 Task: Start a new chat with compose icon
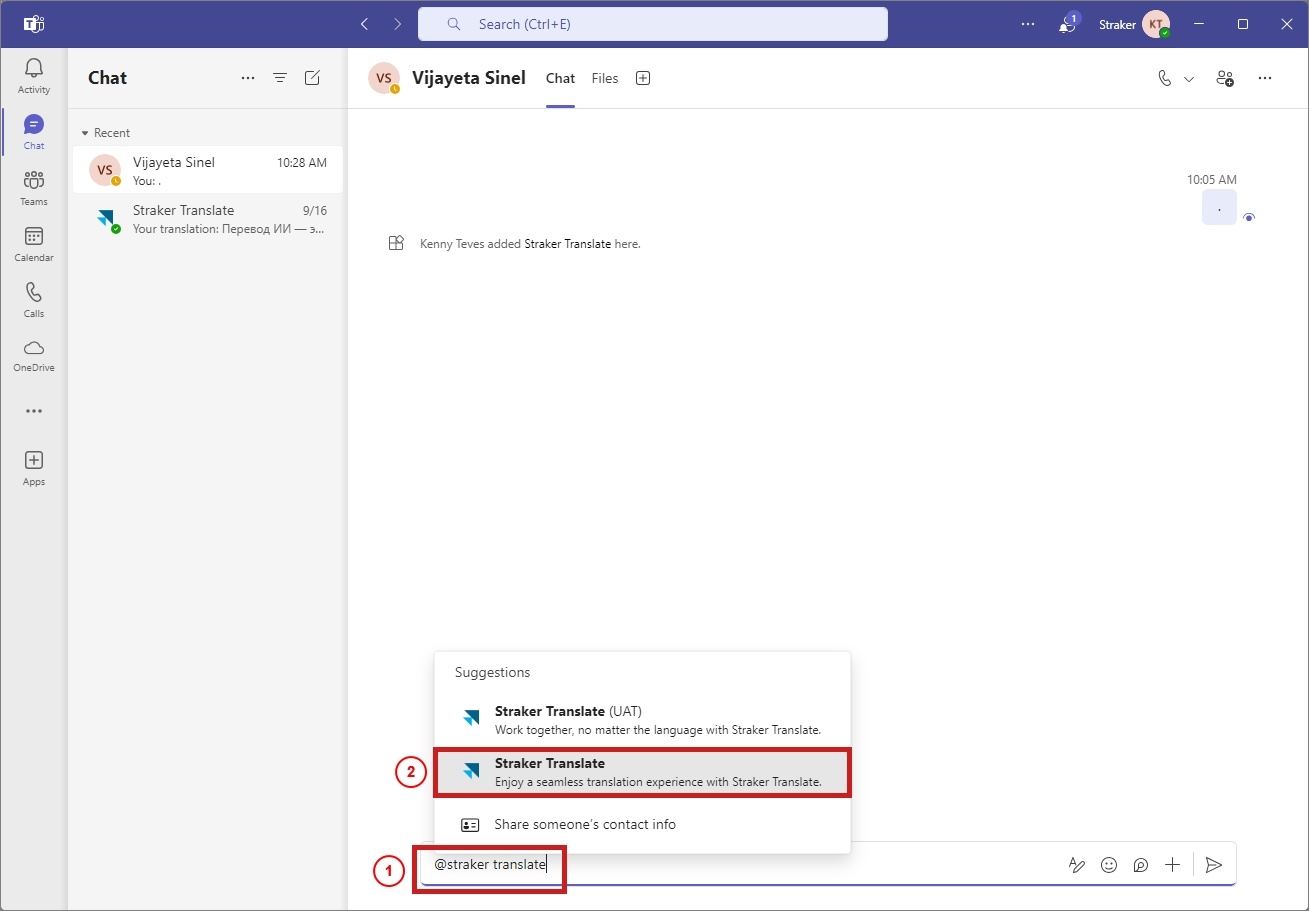(312, 78)
